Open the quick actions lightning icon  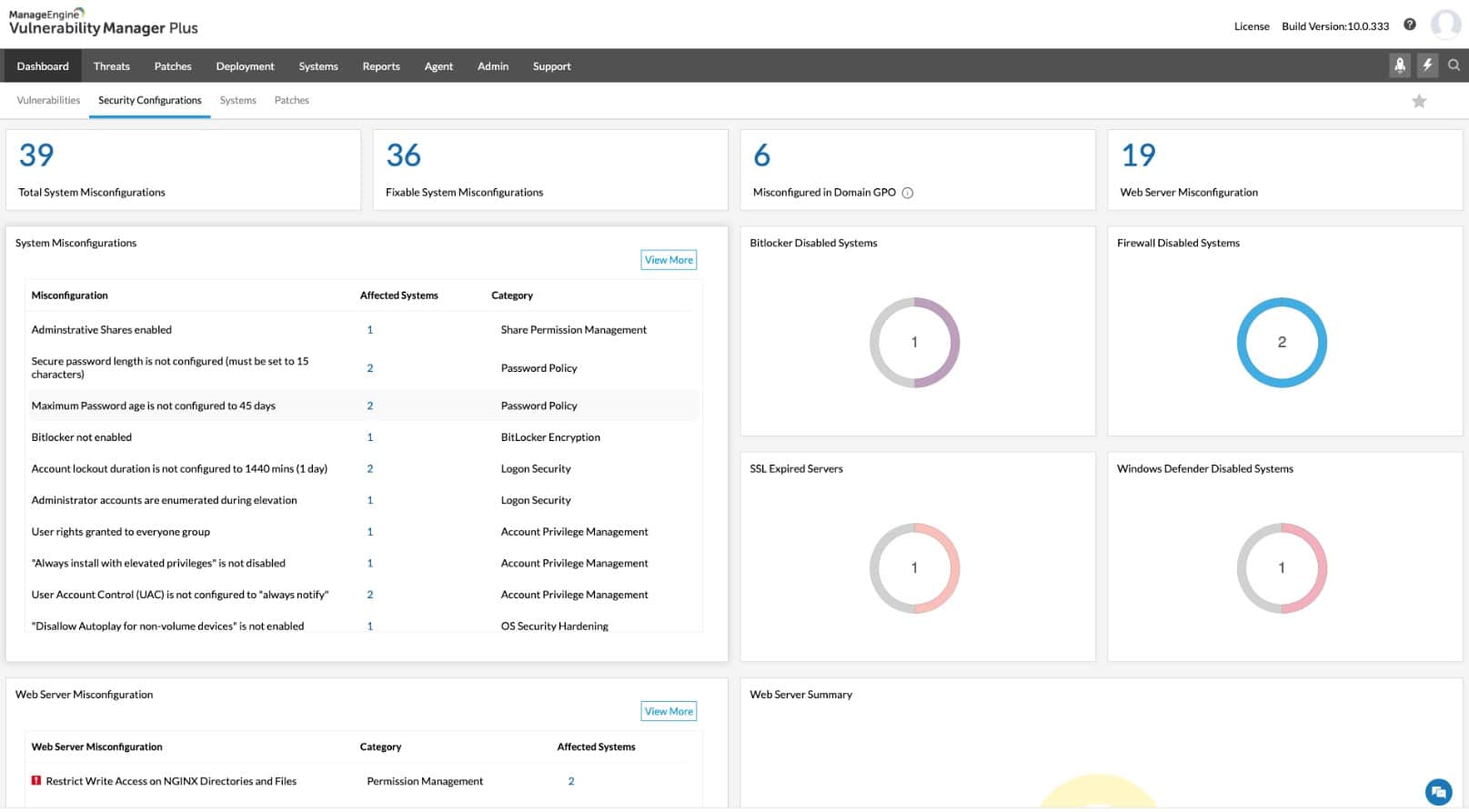click(1427, 65)
